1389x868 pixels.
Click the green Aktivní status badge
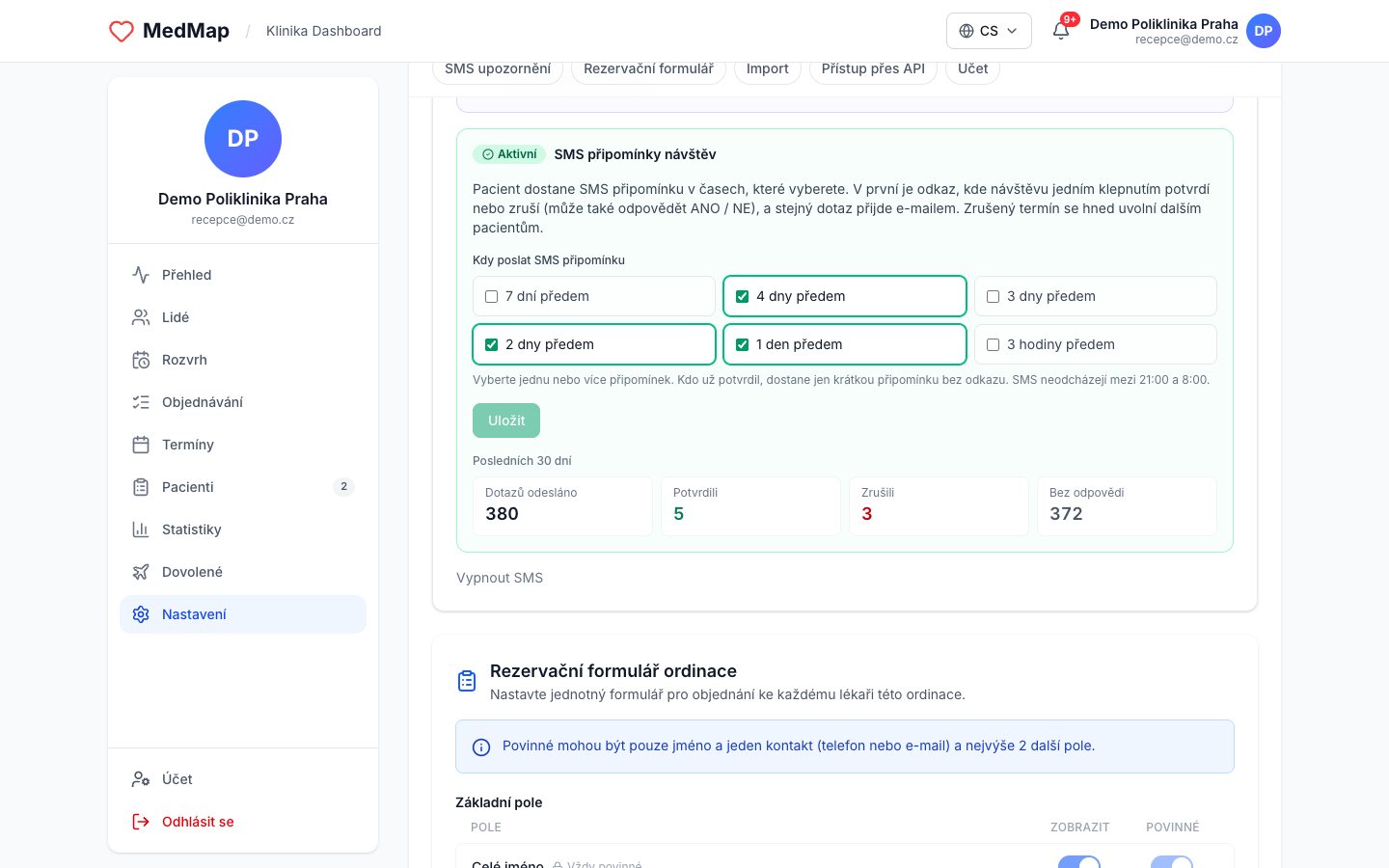(509, 154)
